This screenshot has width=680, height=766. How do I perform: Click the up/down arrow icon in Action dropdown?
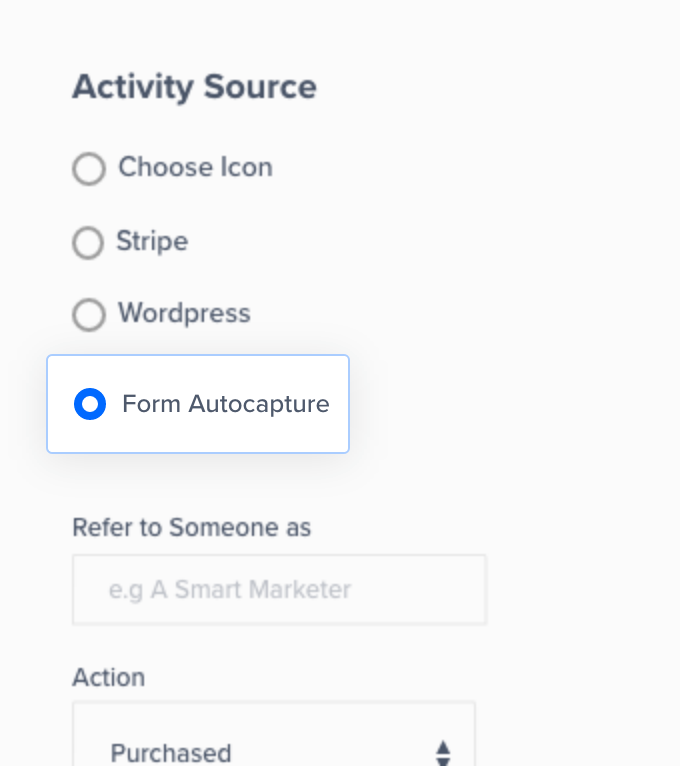click(x=443, y=752)
